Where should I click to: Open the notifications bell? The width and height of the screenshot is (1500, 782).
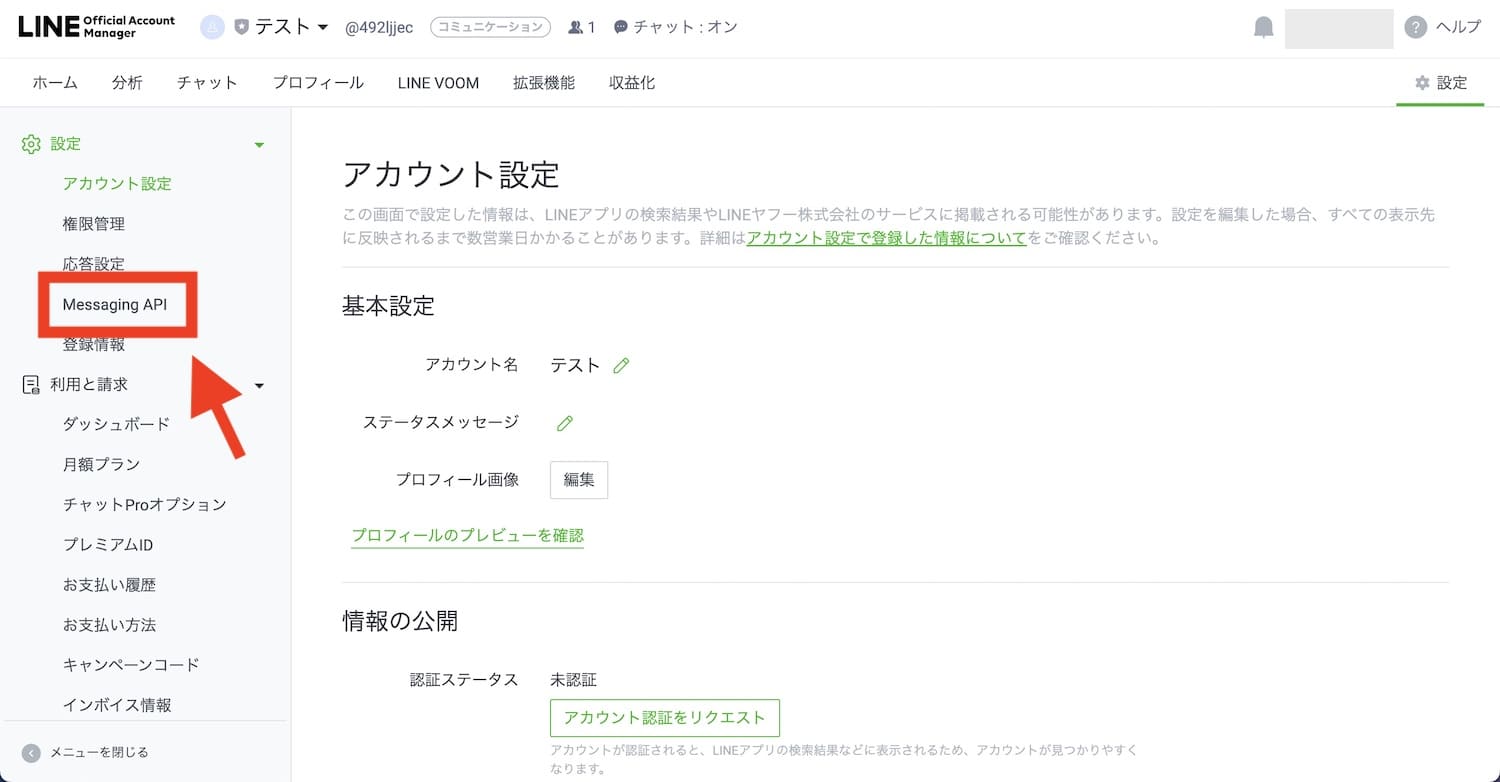click(x=1263, y=28)
